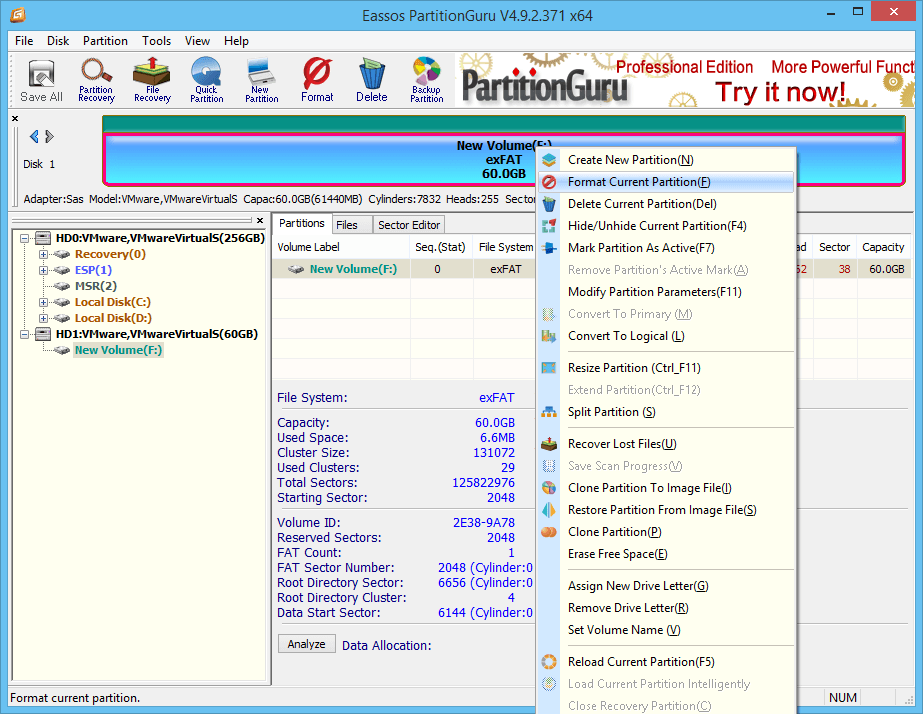Click the Quick Partition toolbar icon

point(207,81)
